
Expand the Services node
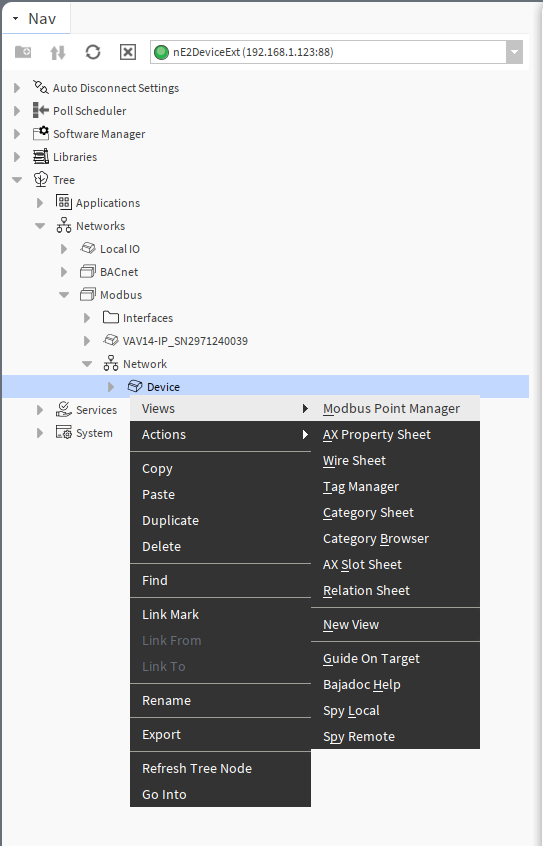coord(40,410)
